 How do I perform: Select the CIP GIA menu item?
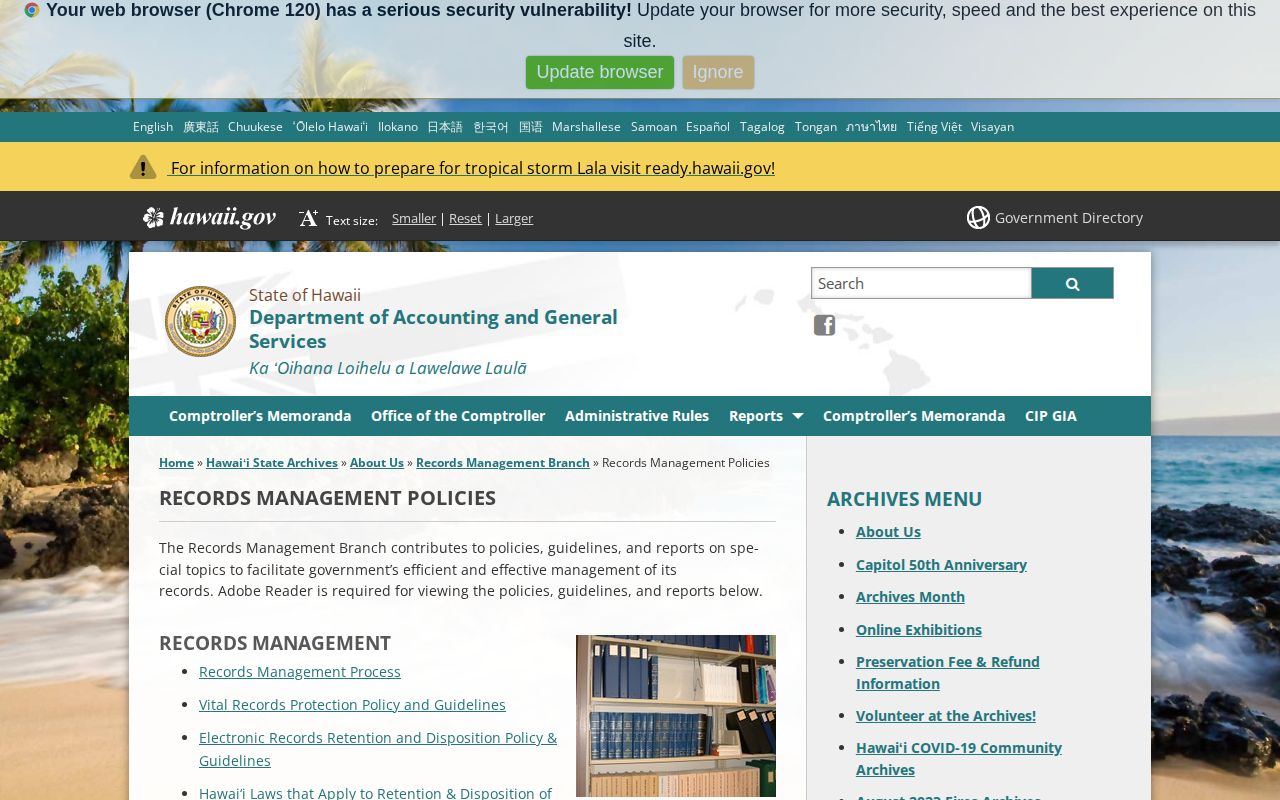point(1051,416)
